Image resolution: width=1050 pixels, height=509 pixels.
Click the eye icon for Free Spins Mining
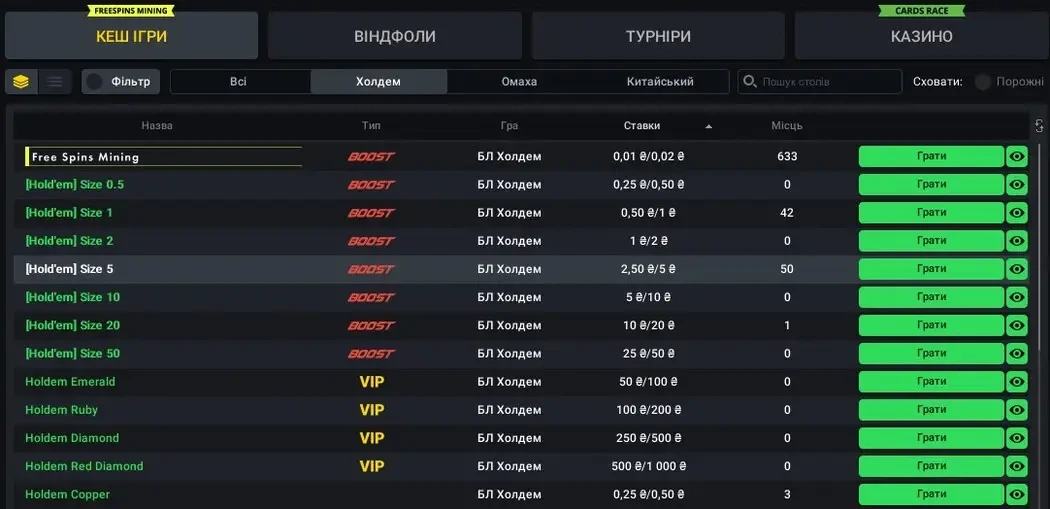pyautogui.click(x=1017, y=157)
